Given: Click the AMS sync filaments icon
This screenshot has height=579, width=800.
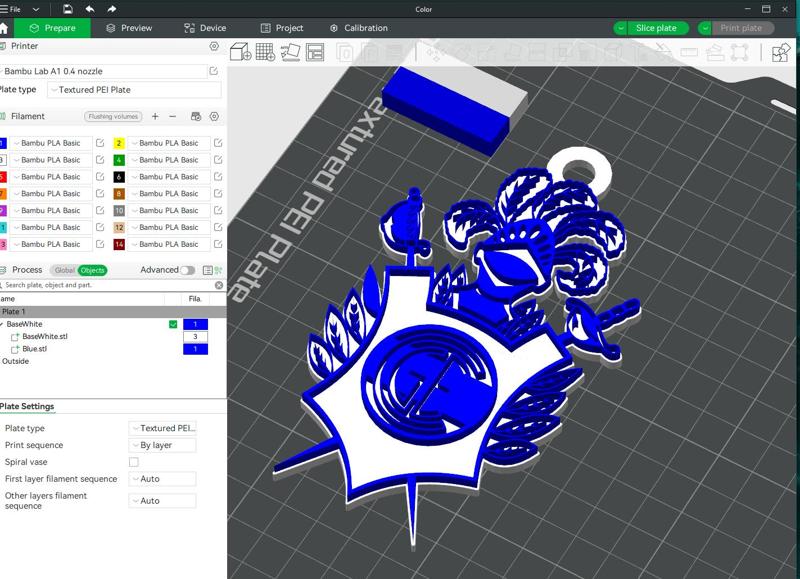Looking at the screenshot, I should (x=198, y=116).
